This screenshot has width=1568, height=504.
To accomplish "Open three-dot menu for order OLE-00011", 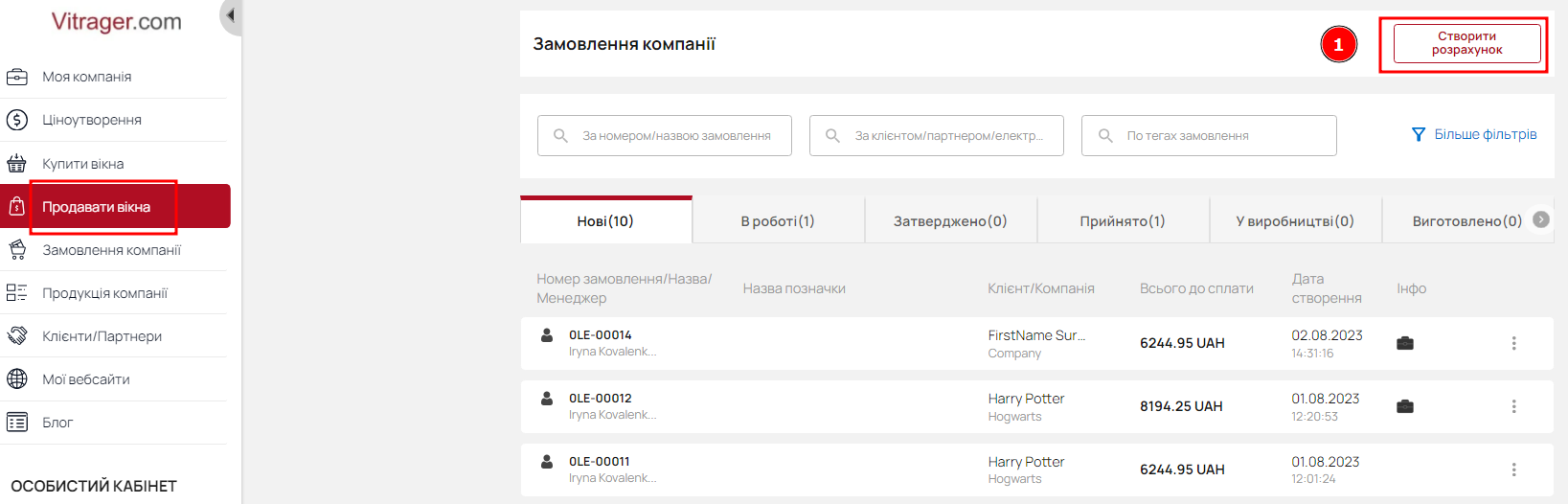I will (x=1514, y=470).
